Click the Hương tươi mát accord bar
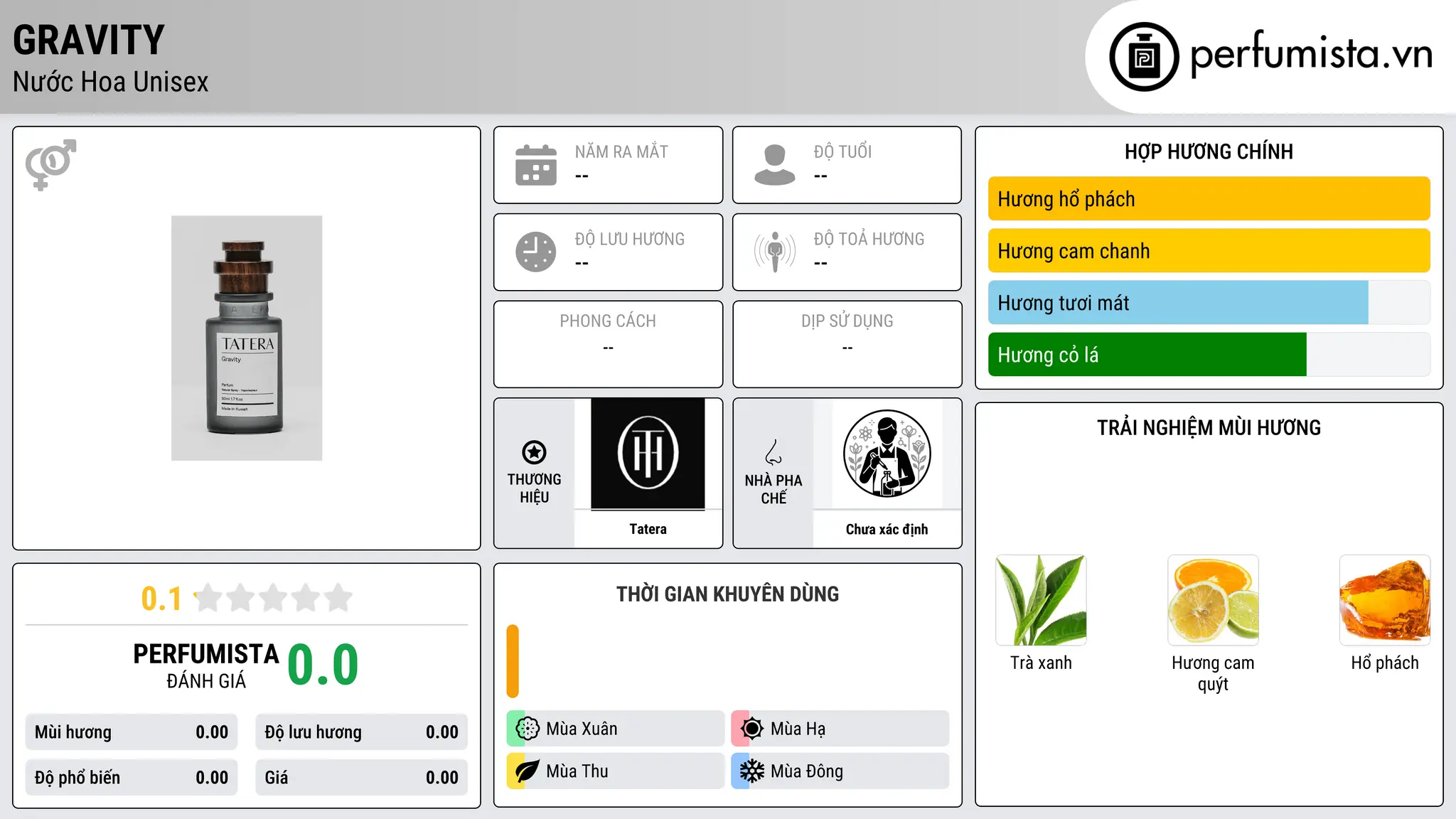 [1209, 303]
